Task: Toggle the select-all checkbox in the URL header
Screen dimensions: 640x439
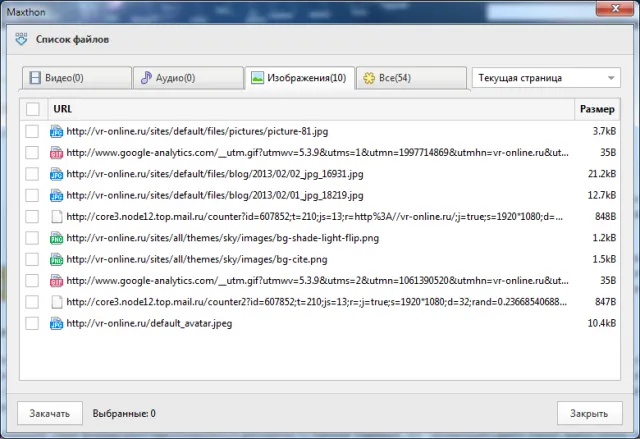Action: point(33,109)
